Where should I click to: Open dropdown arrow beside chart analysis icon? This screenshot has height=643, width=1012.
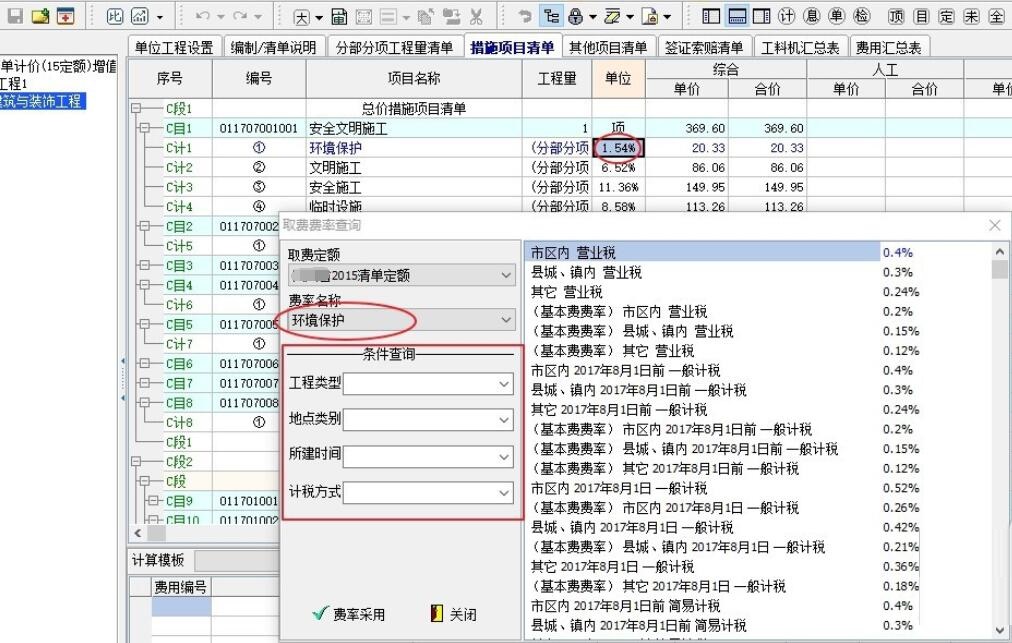point(160,17)
